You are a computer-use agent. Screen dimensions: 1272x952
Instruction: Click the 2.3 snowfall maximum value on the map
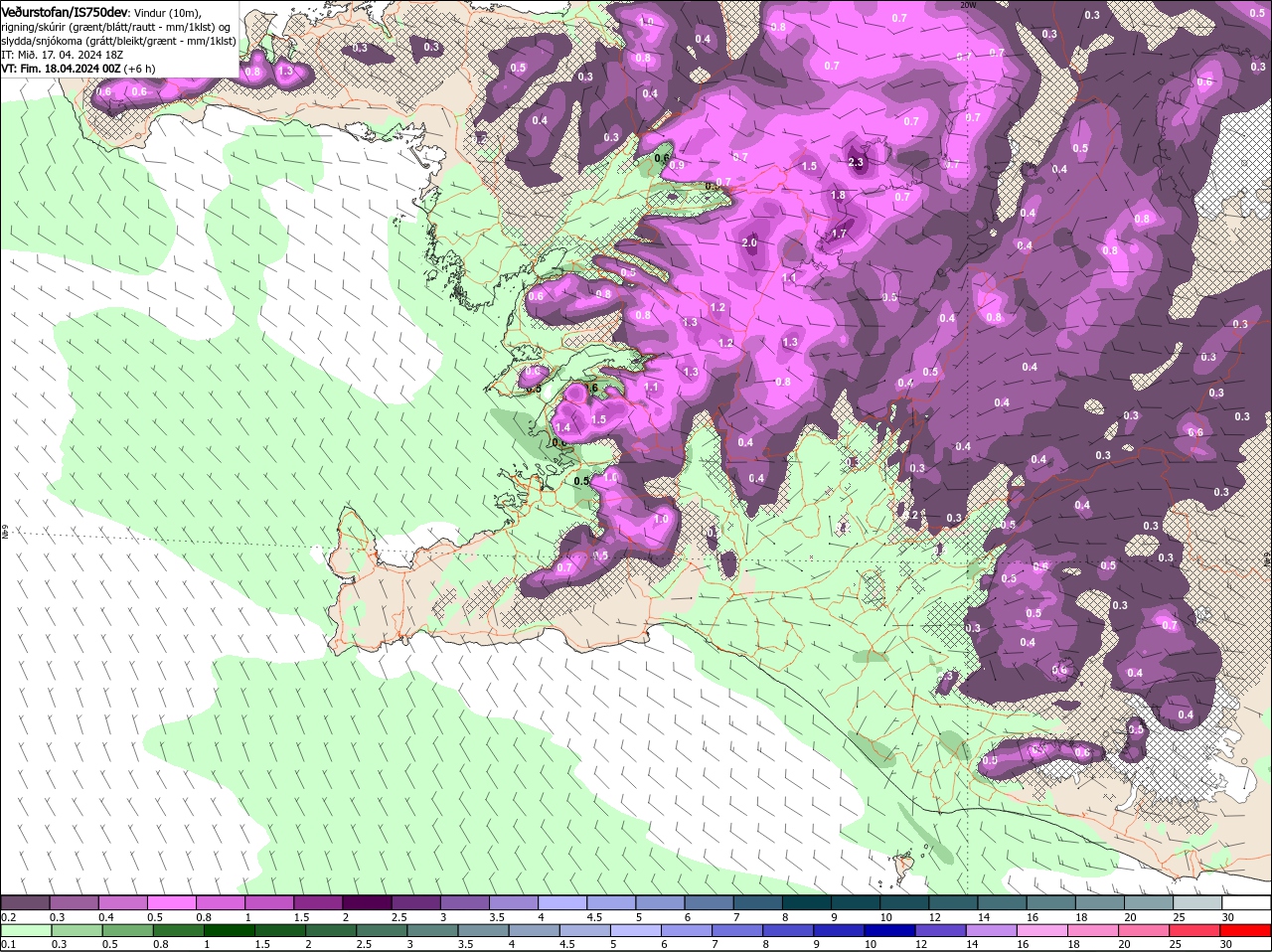point(857,161)
